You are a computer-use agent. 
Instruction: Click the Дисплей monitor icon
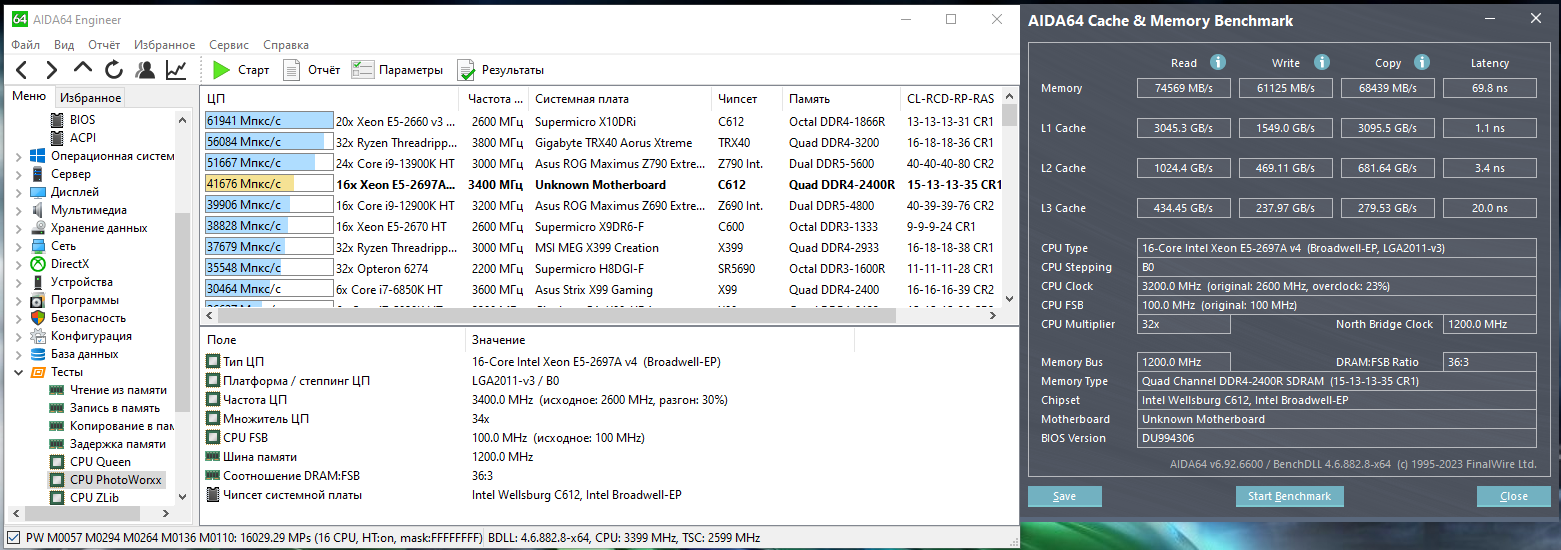[37, 192]
